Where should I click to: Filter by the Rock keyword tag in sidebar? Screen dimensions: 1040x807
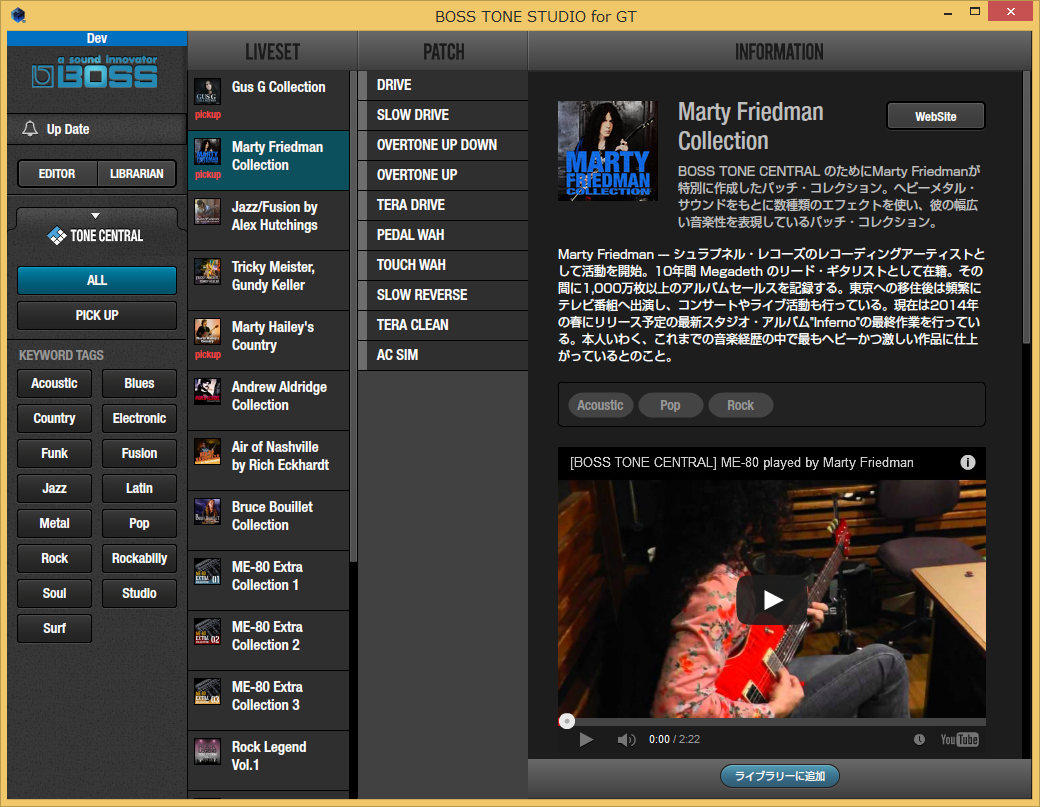tap(54, 558)
